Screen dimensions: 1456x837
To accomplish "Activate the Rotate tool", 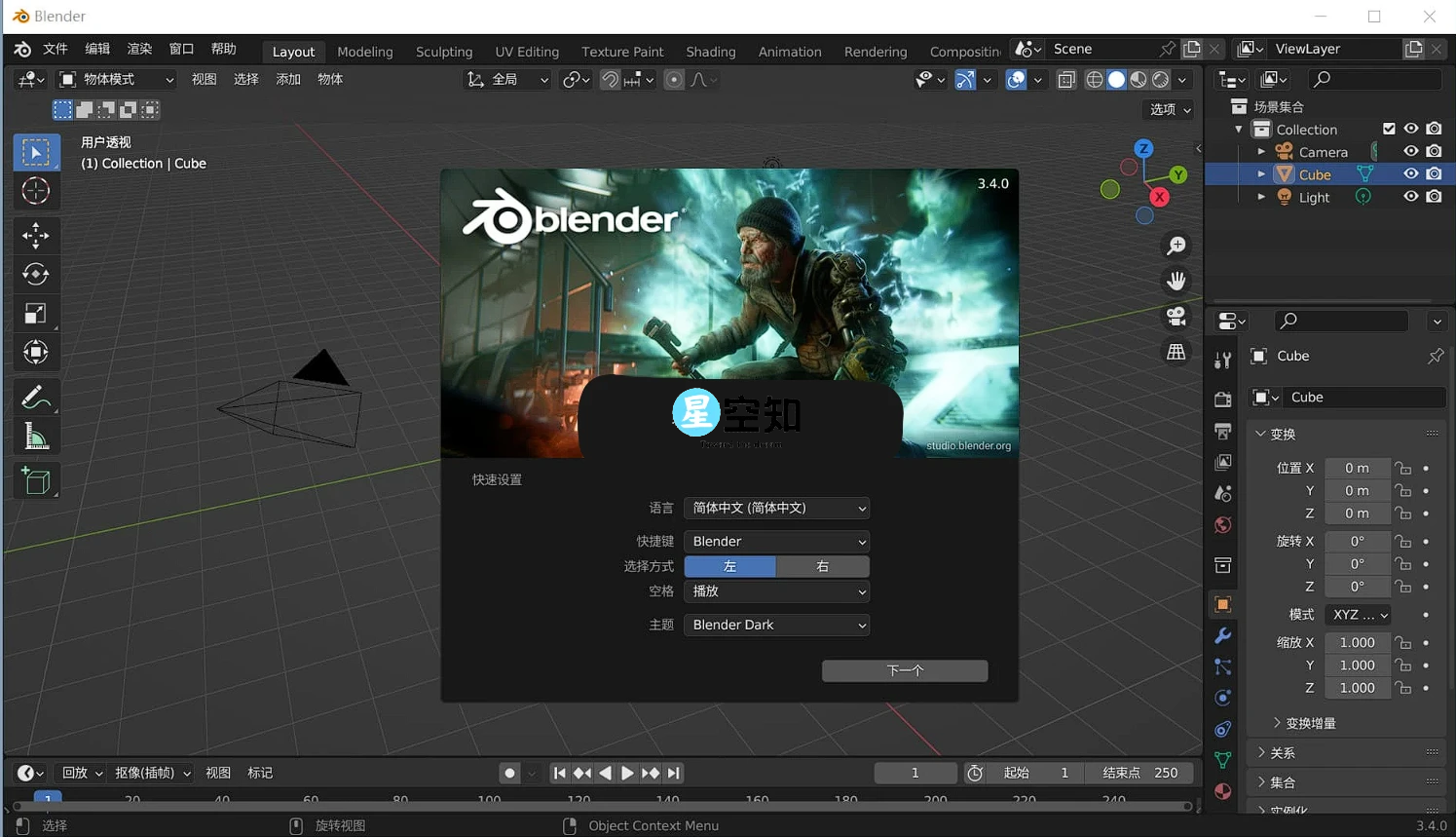I will pos(36,274).
